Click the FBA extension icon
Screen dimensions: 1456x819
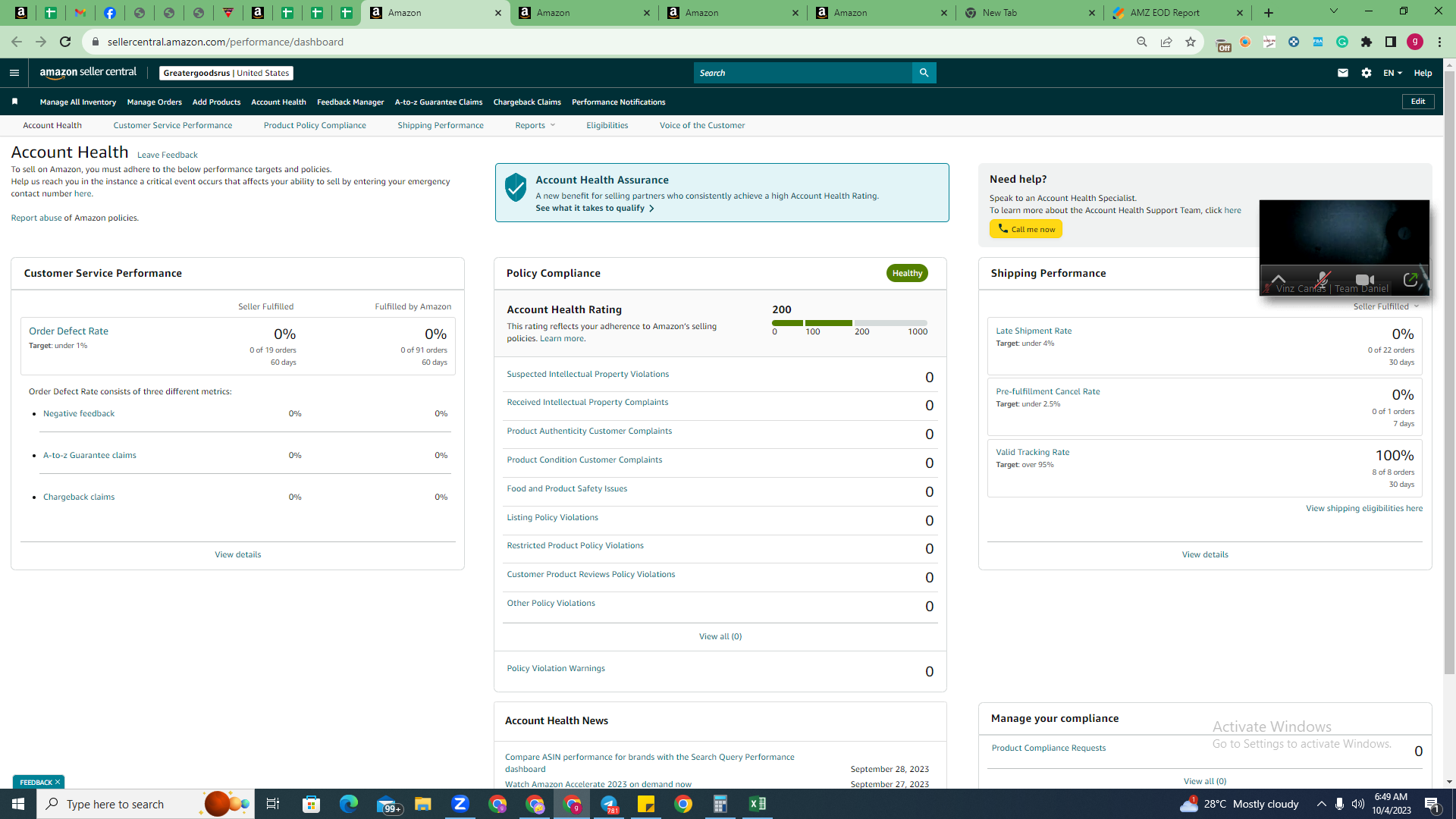click(1318, 42)
